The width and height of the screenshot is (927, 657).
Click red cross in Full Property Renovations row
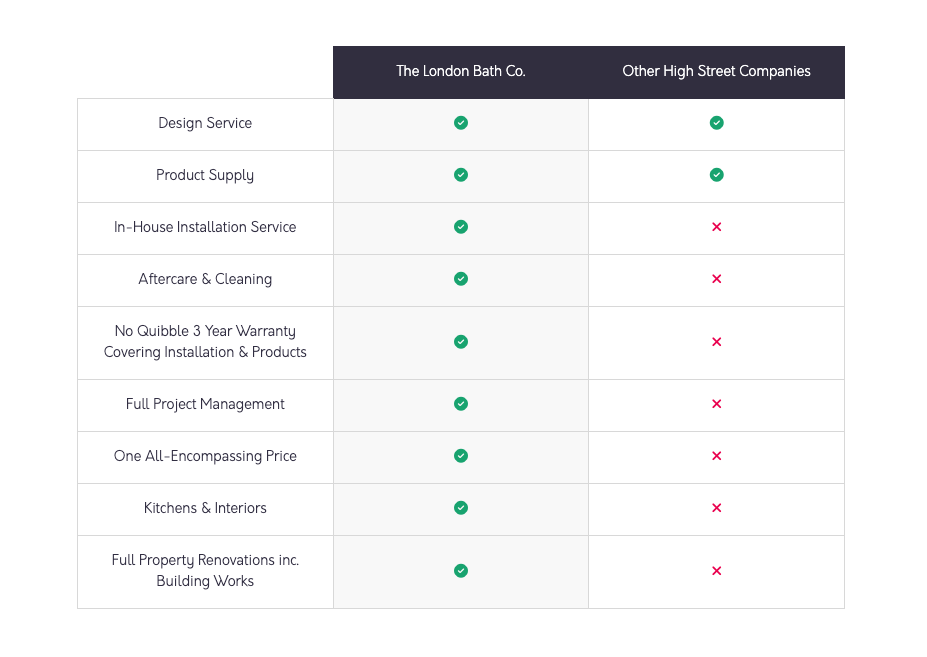pyautogui.click(x=716, y=571)
